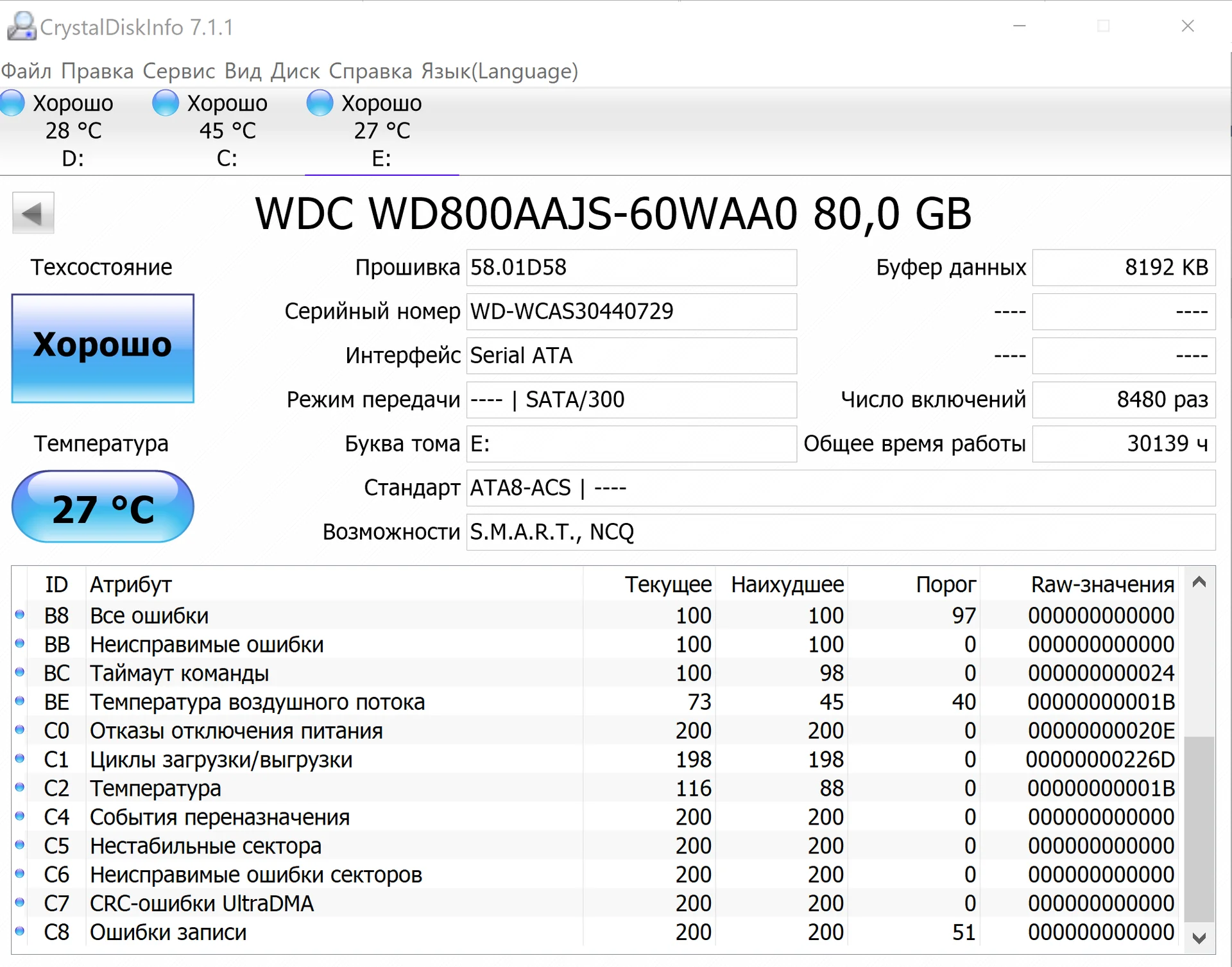Click the Буфер данных value 8192 KB
This screenshot has width=1232, height=967.
(1124, 268)
